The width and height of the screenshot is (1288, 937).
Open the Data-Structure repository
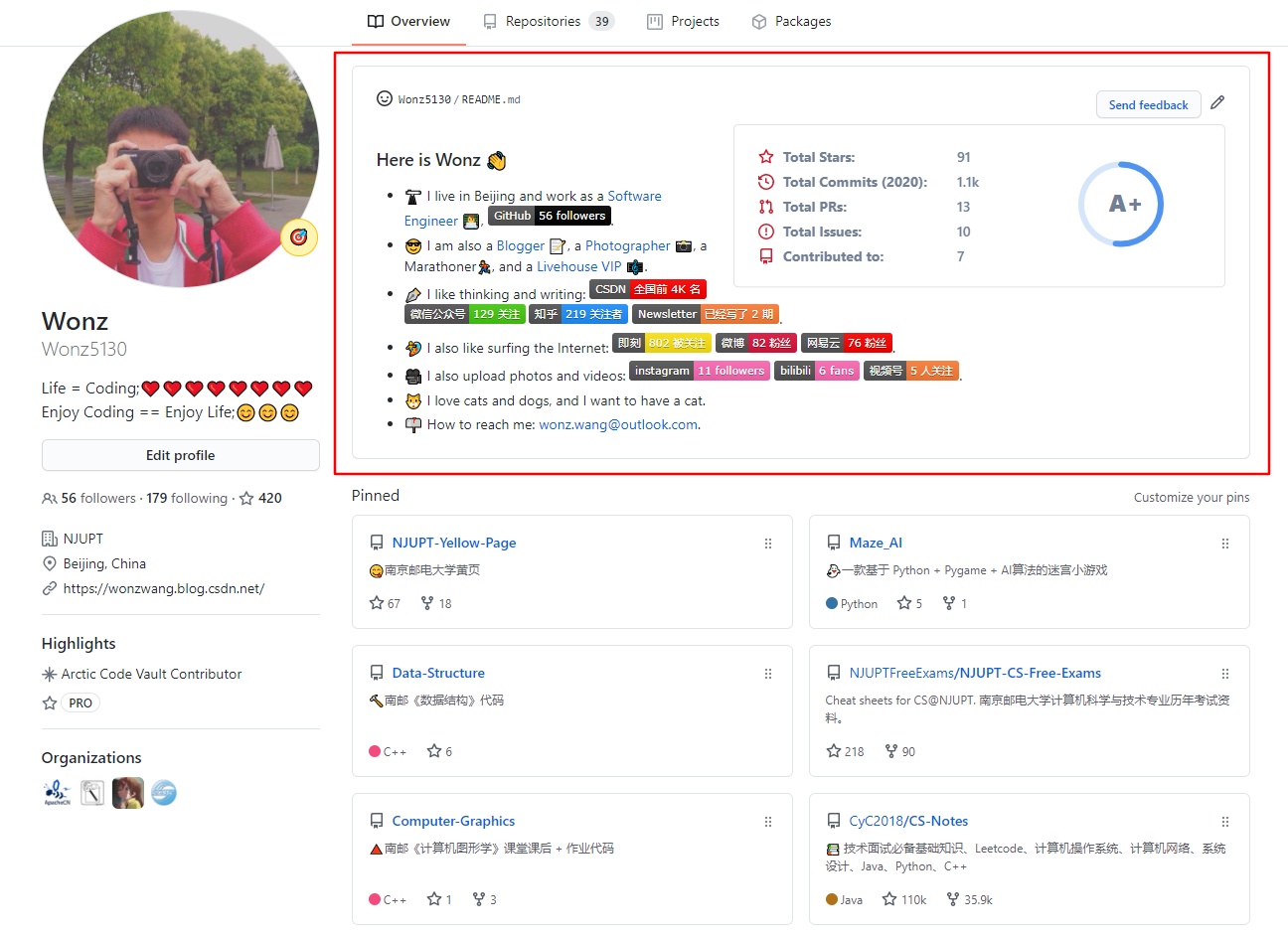click(x=438, y=673)
